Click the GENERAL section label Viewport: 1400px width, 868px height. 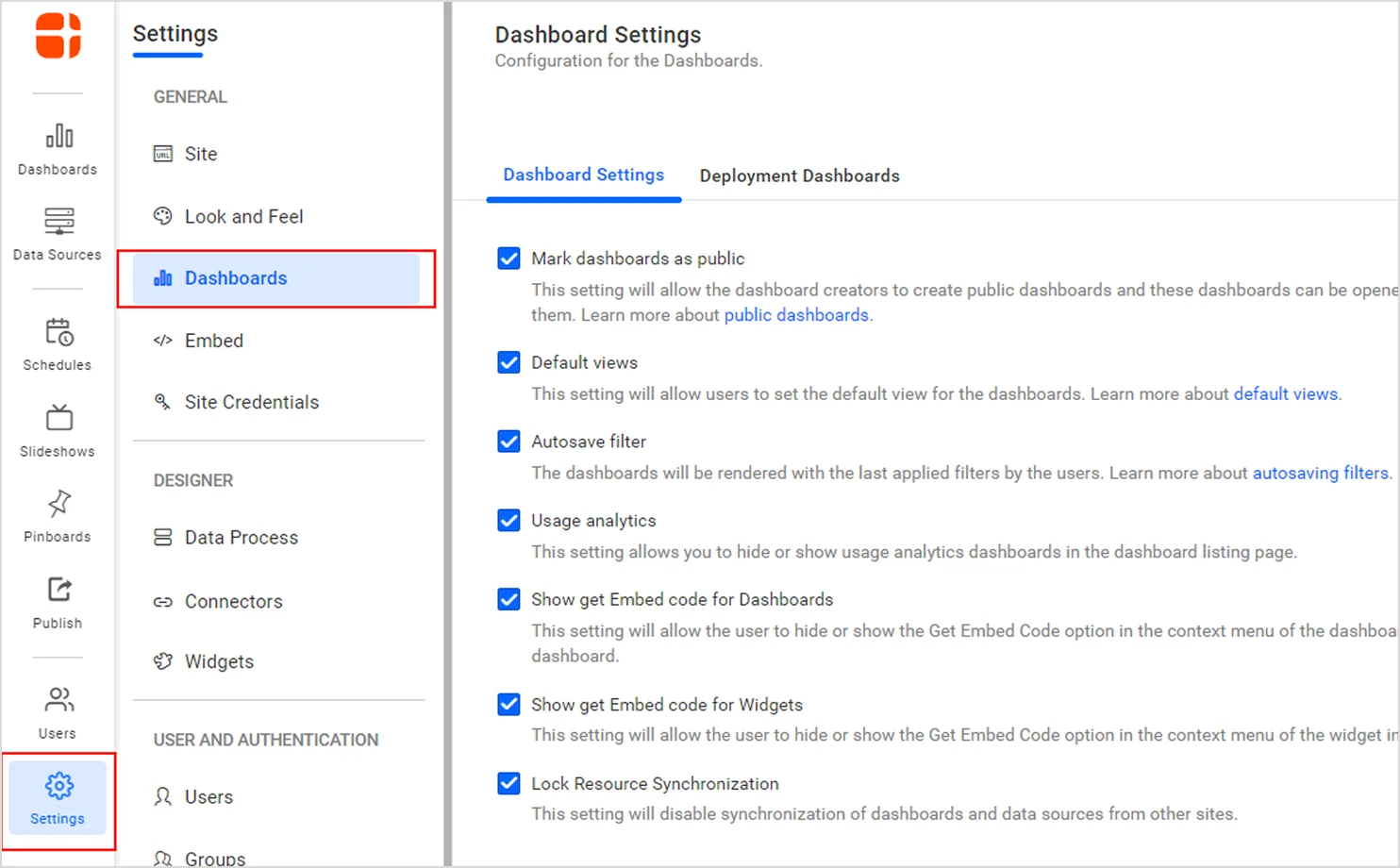pos(191,97)
